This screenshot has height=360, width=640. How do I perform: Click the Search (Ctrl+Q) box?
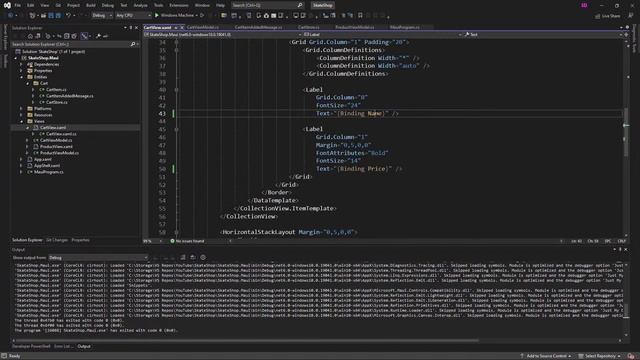coord(267,5)
